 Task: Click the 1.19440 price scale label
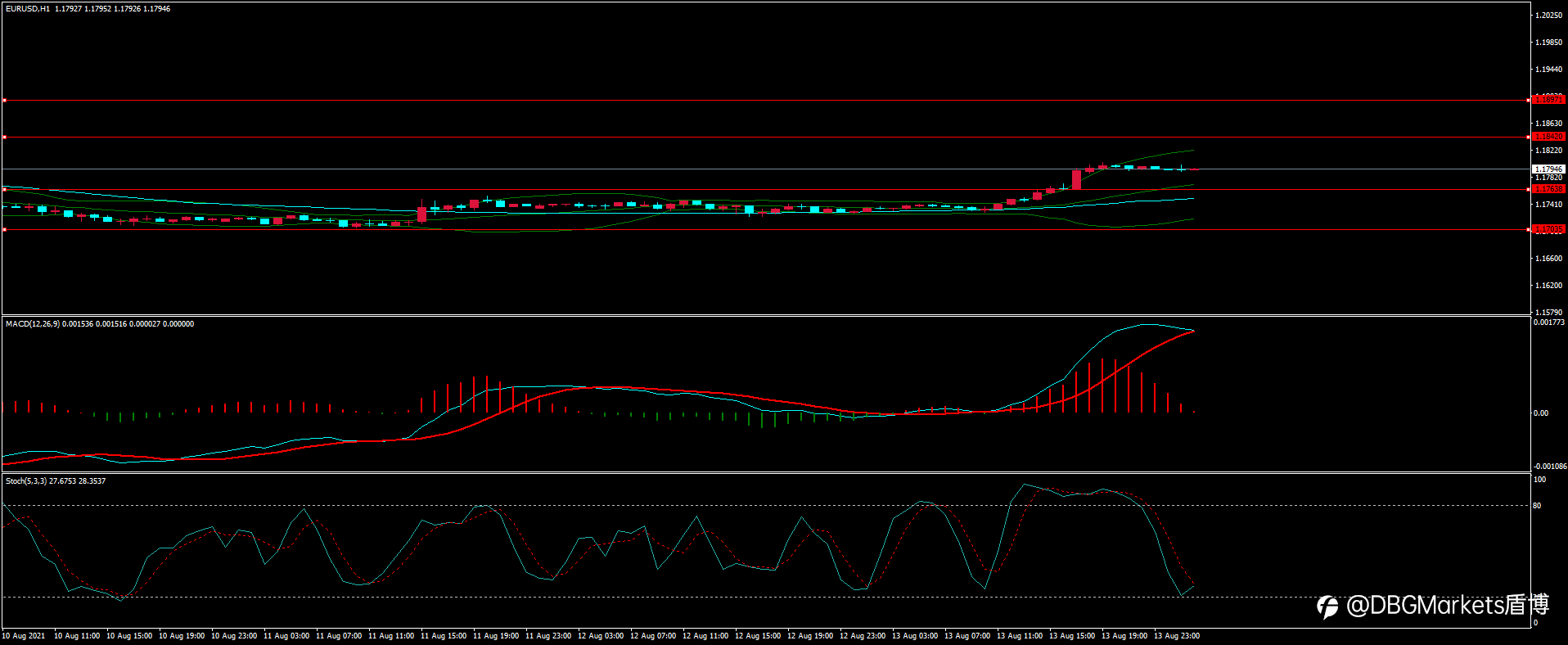[x=1548, y=70]
